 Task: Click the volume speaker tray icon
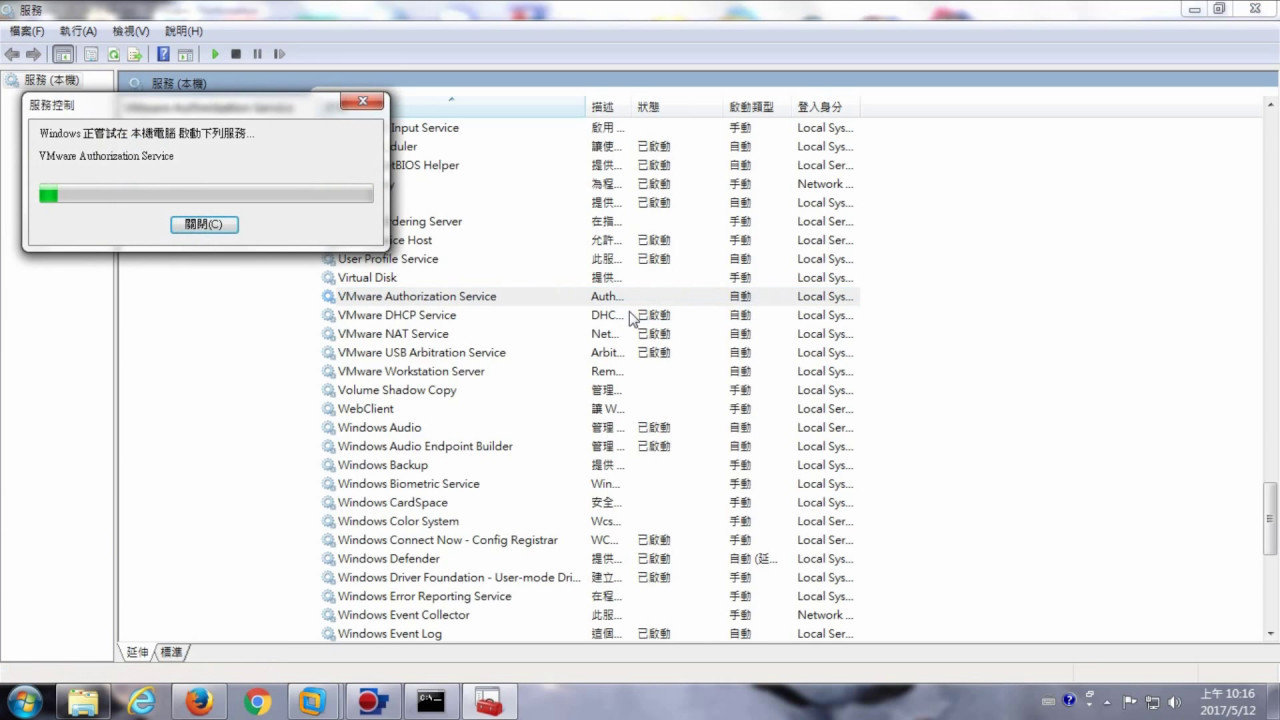point(1174,702)
